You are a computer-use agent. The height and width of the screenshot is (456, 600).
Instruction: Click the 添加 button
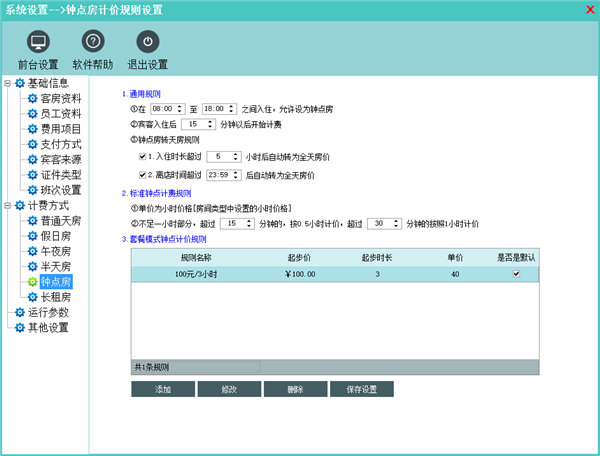pyautogui.click(x=163, y=389)
